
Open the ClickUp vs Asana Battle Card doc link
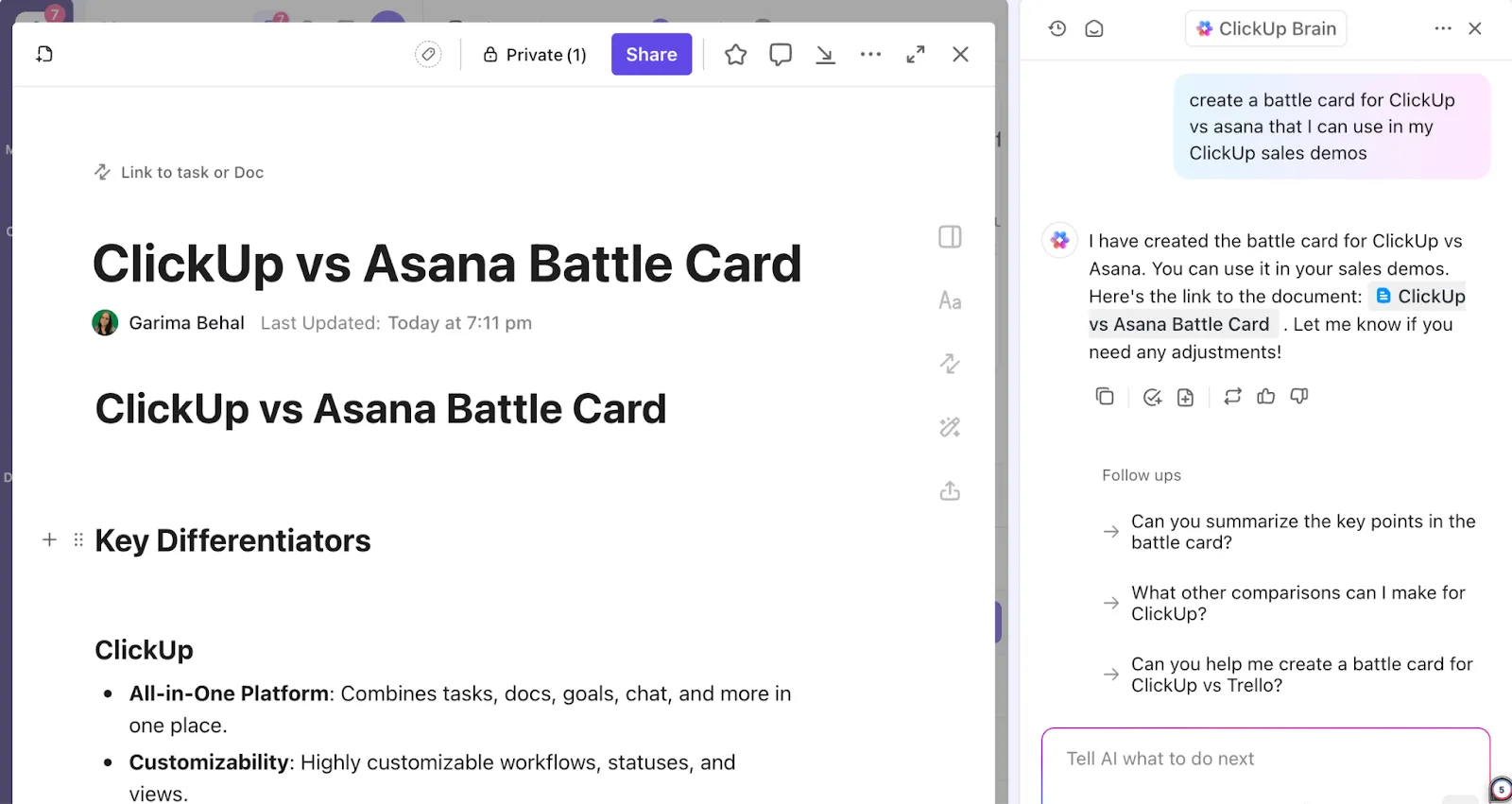pyautogui.click(x=1277, y=310)
